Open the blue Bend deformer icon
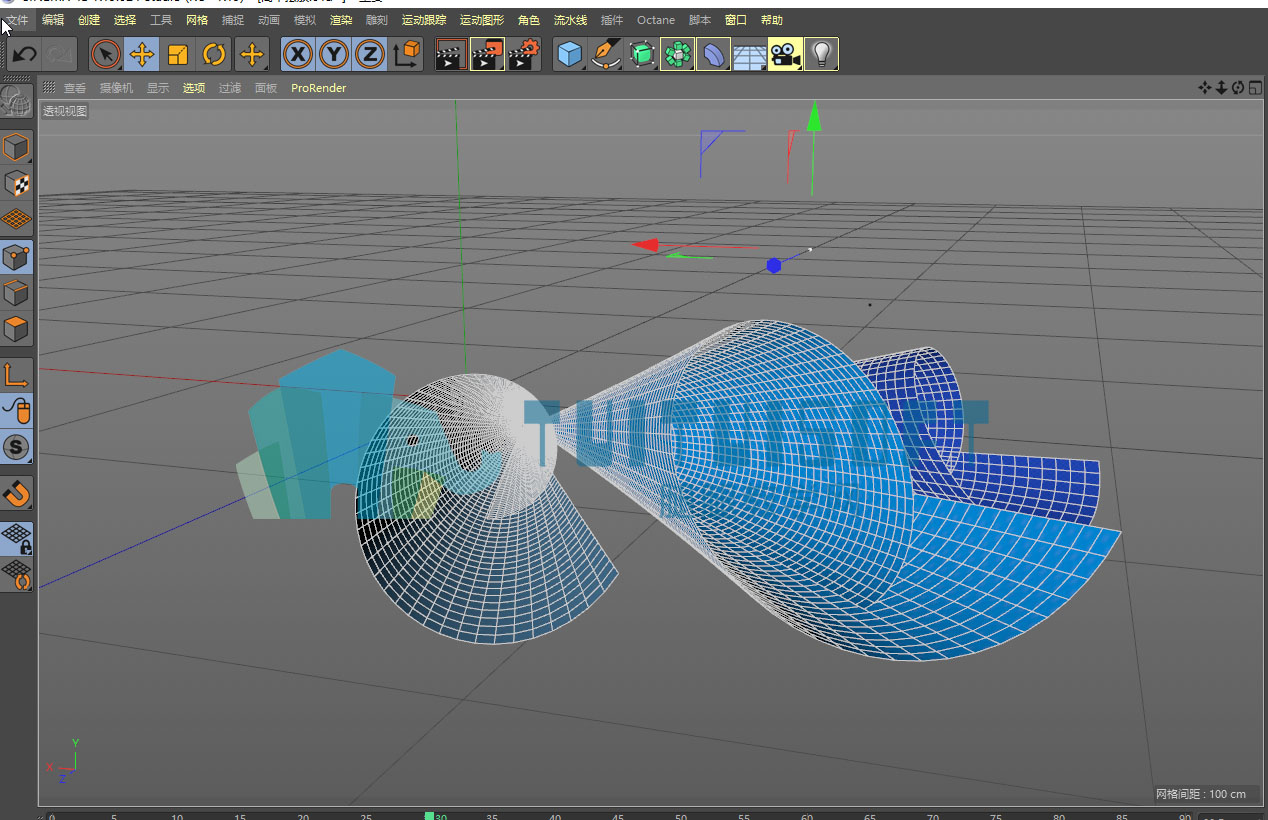1268x820 pixels. pos(713,54)
